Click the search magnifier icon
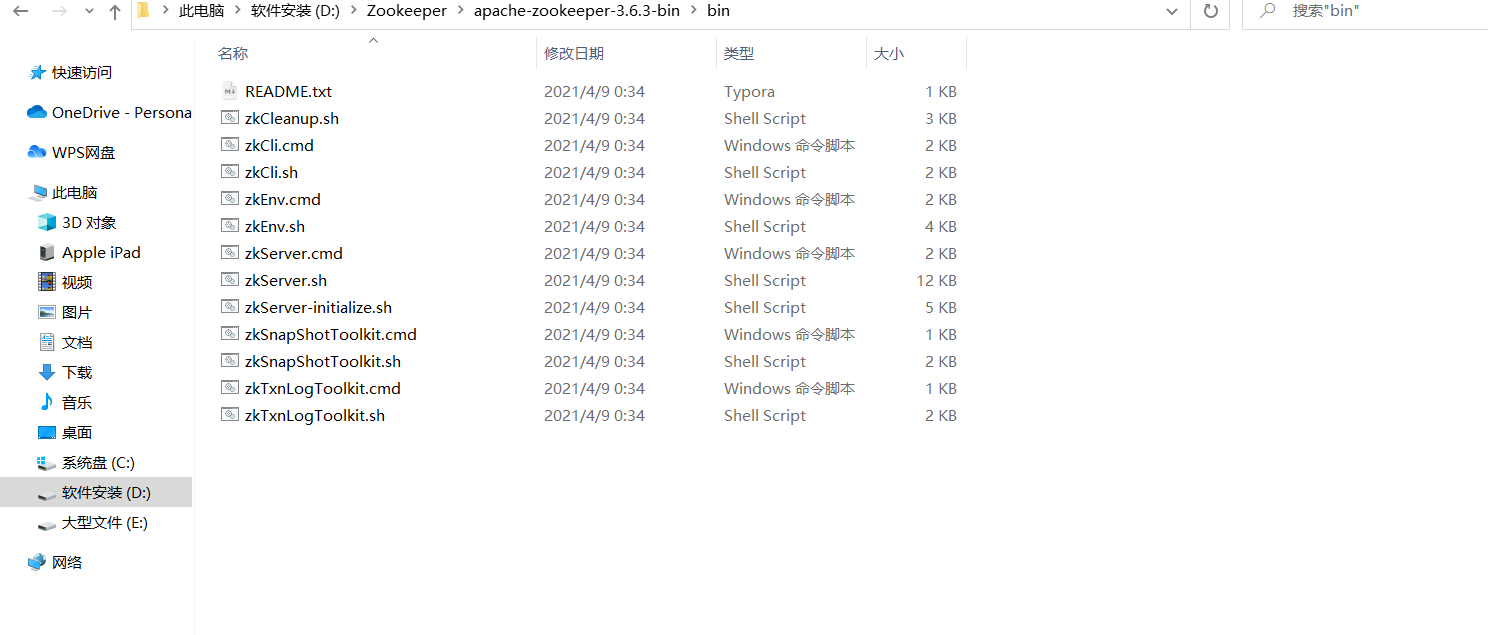Screen dimensions: 1488x635 (1268, 11)
